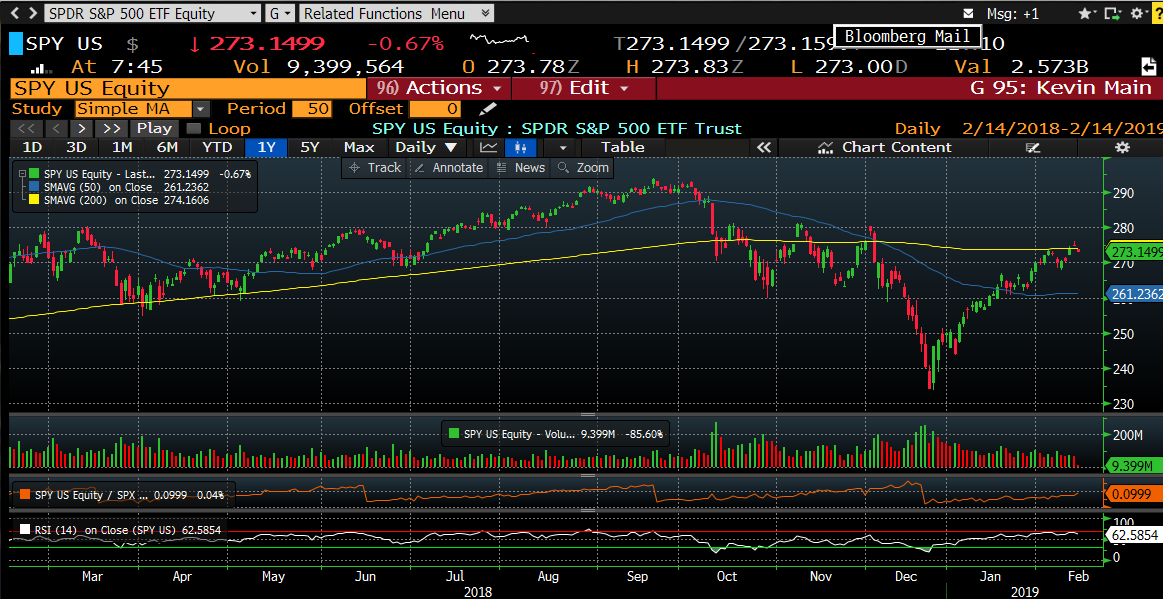Select the 3D range tab
This screenshot has height=599, width=1163.
point(76,147)
